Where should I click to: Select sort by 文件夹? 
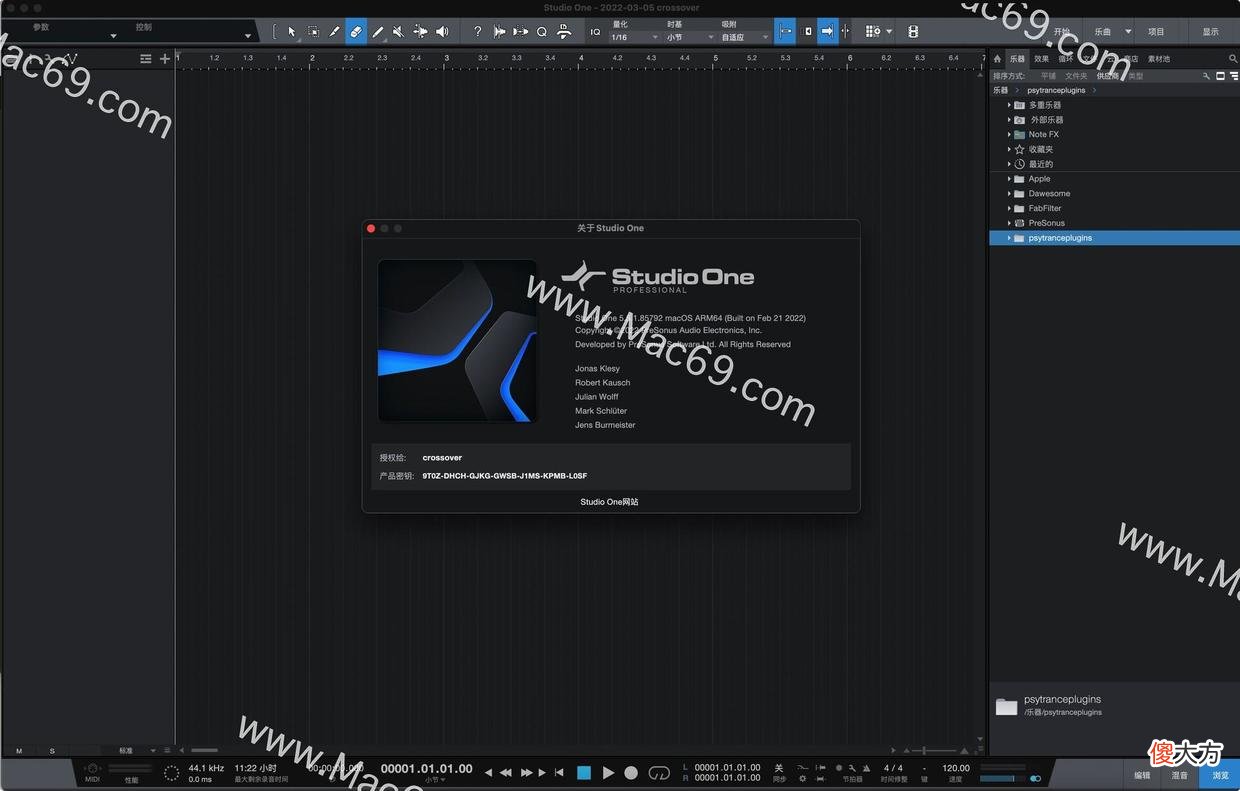click(1076, 76)
